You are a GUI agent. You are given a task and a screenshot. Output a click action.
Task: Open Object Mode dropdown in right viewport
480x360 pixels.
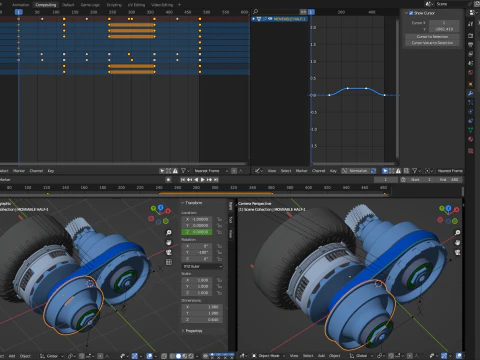(269, 356)
